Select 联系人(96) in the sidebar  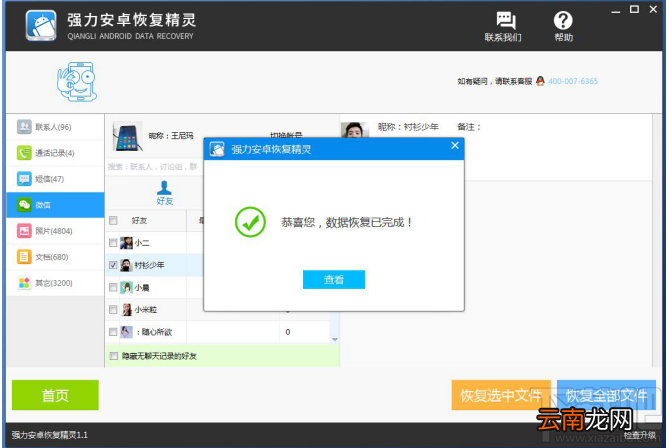55,127
